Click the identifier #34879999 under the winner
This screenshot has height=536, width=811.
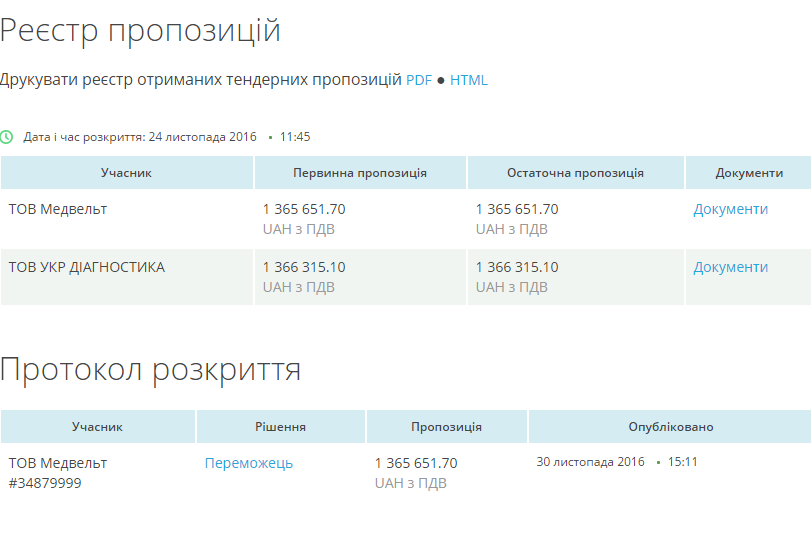pyautogui.click(x=45, y=483)
